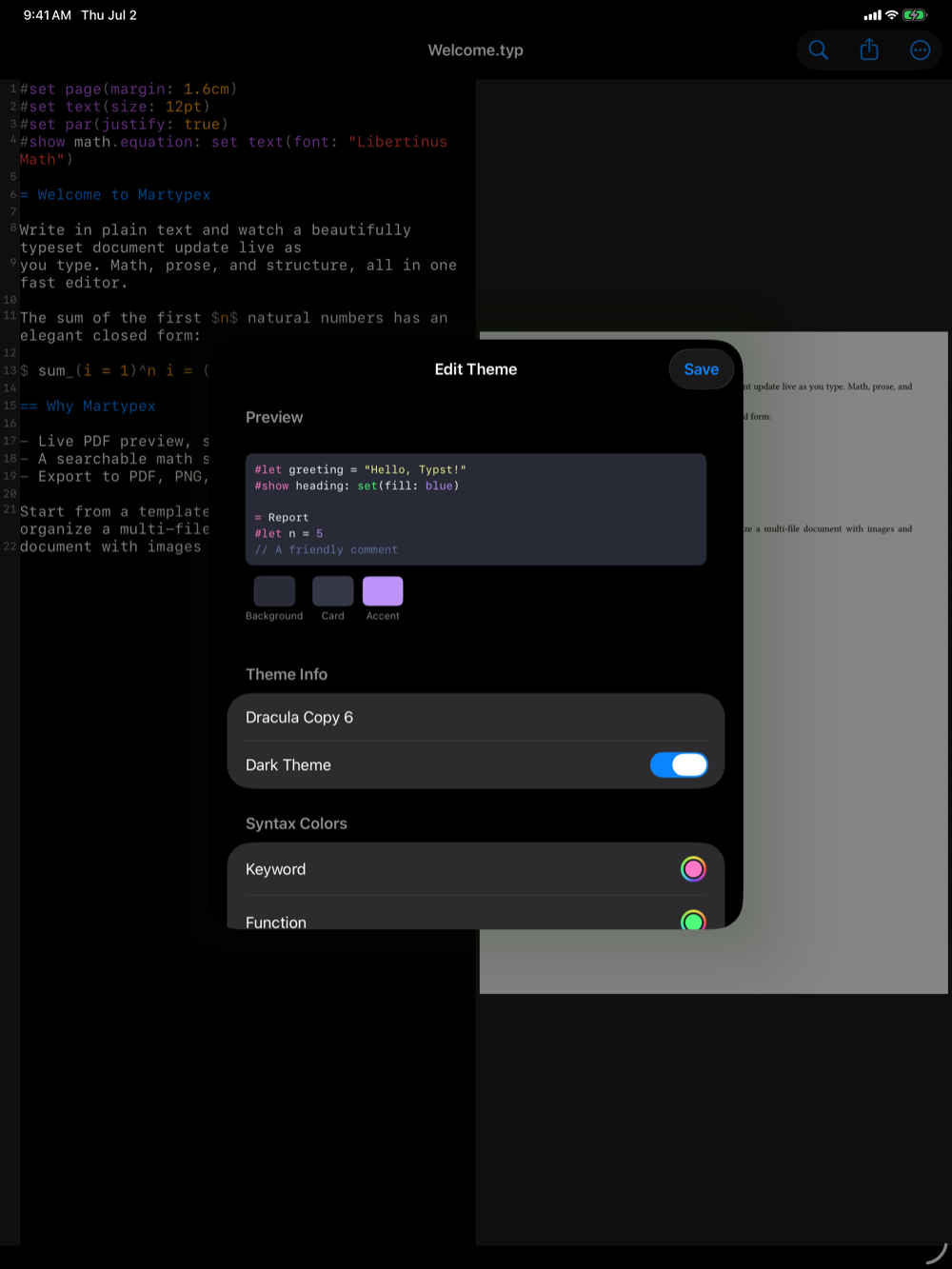This screenshot has height=1269, width=952.
Task: Edit the theme name Dracula Copy 6
Action: tap(476, 717)
